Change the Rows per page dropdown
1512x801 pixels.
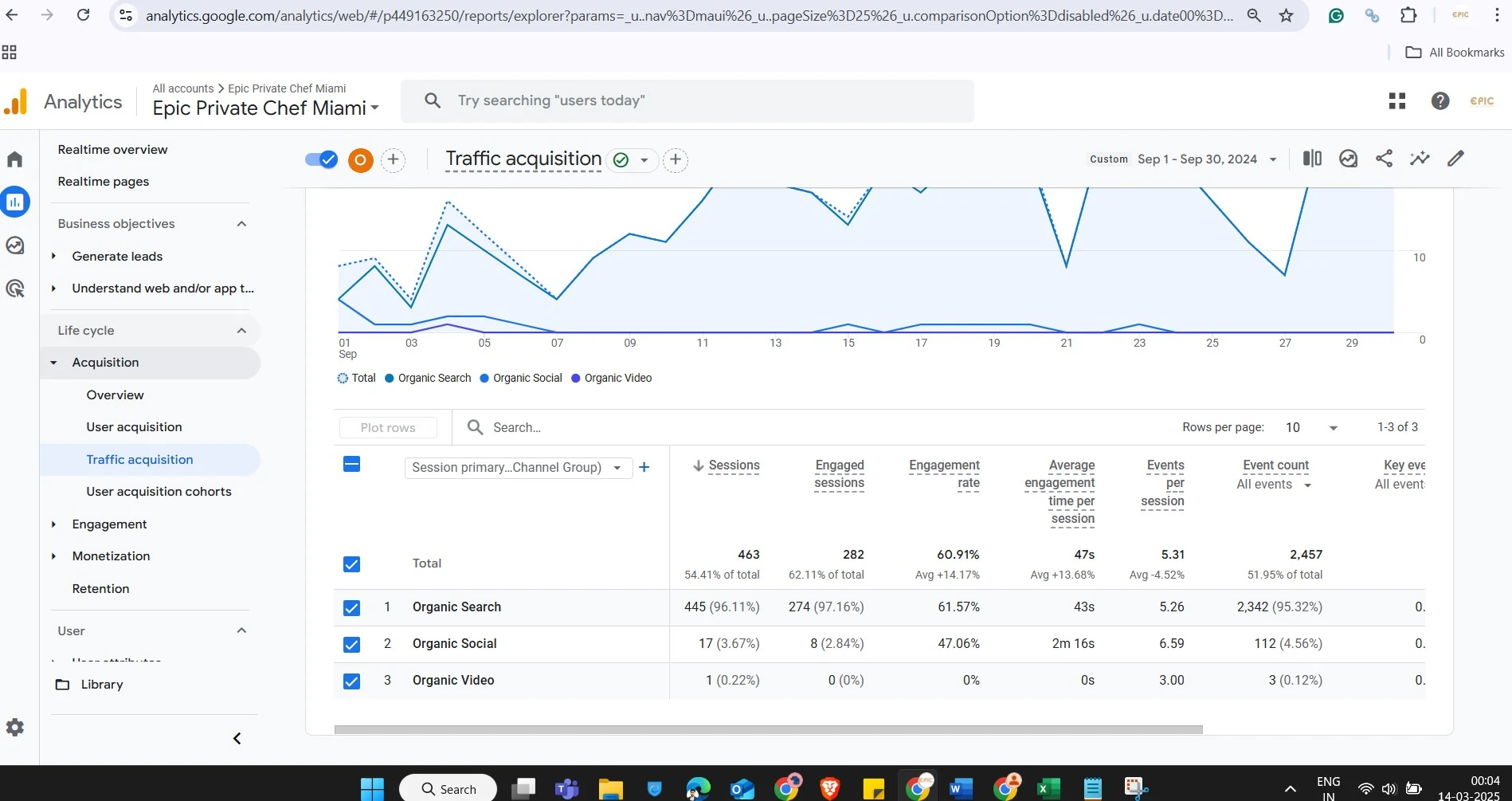click(1311, 428)
